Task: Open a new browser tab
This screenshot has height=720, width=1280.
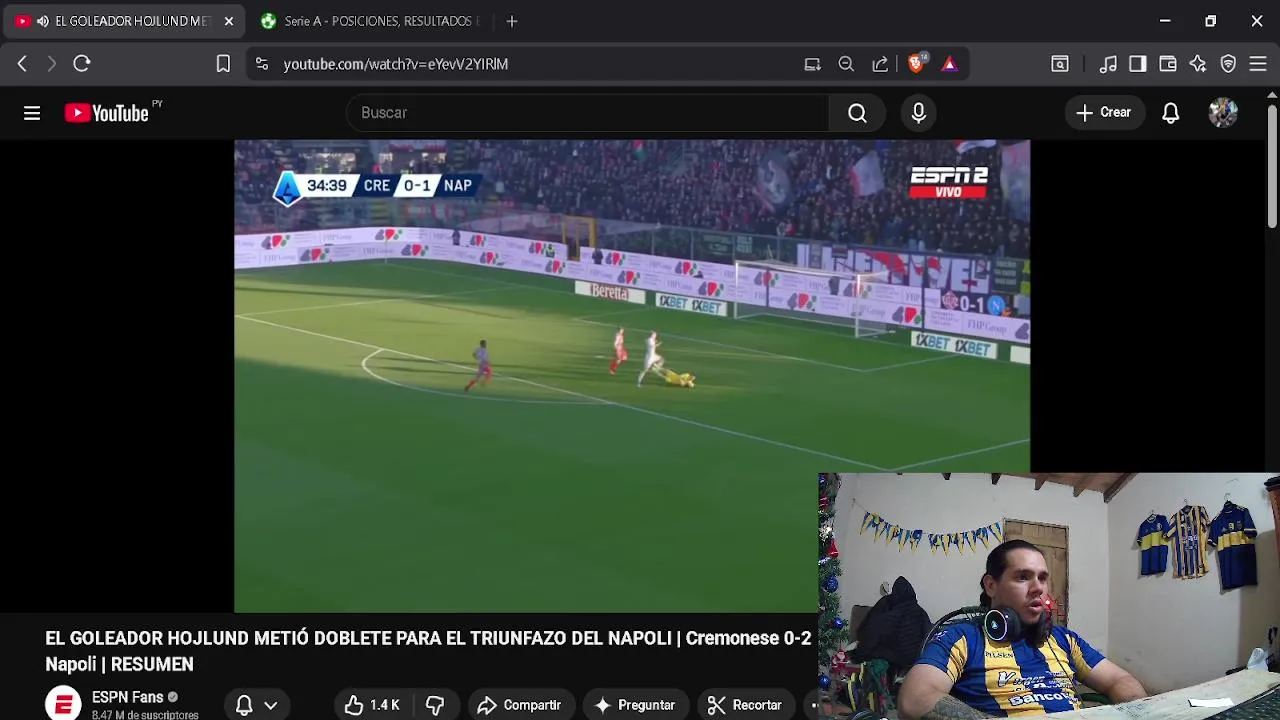Action: point(512,21)
